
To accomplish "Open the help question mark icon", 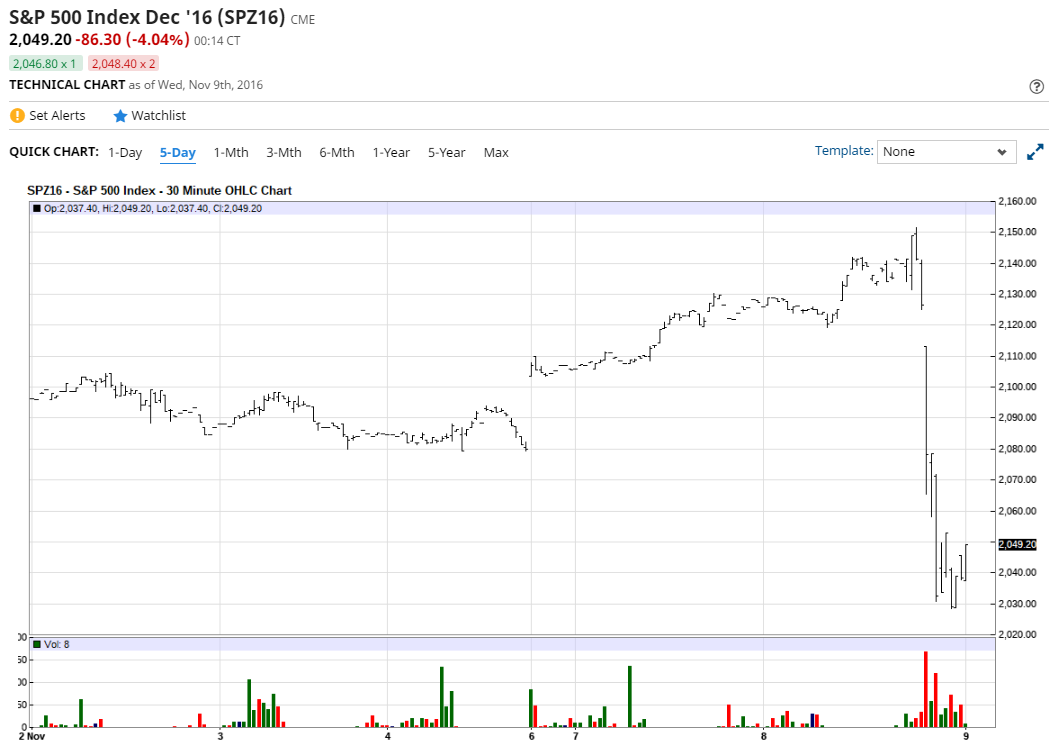I will click(1036, 86).
